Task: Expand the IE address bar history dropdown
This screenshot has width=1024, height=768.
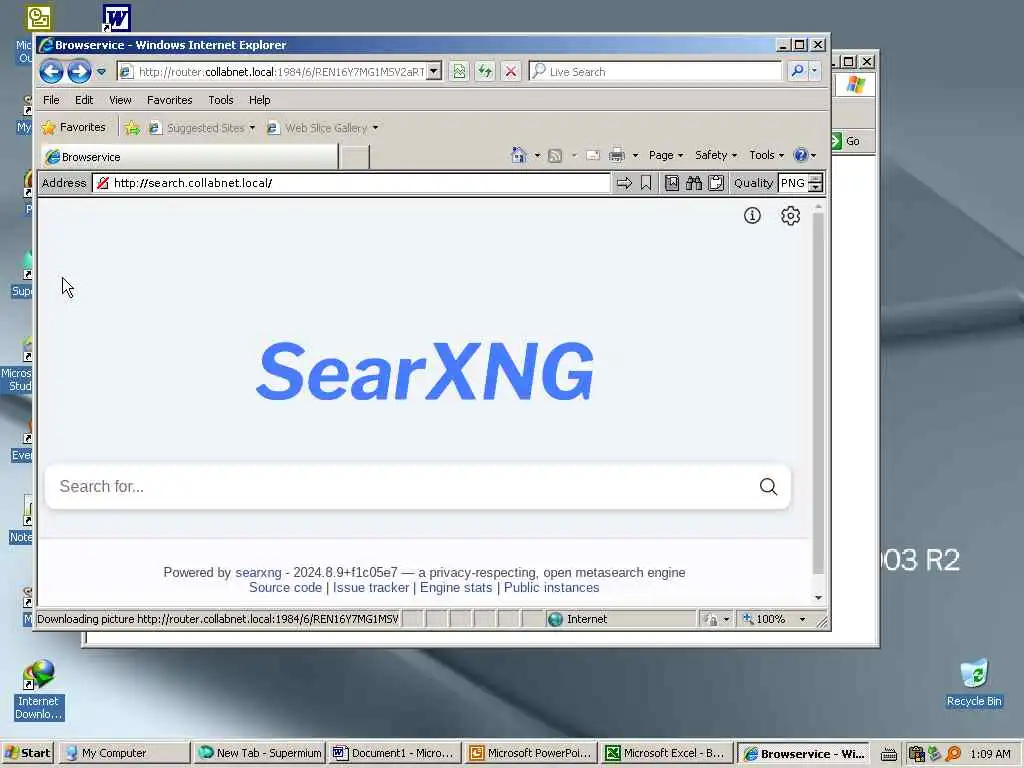Action: (x=434, y=72)
